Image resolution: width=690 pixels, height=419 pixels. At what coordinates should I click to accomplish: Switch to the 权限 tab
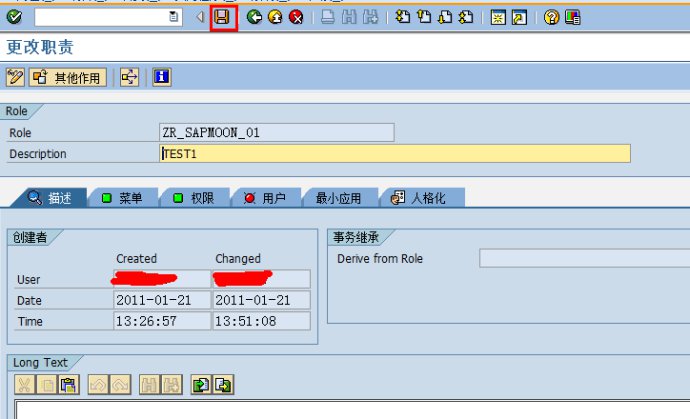point(195,198)
